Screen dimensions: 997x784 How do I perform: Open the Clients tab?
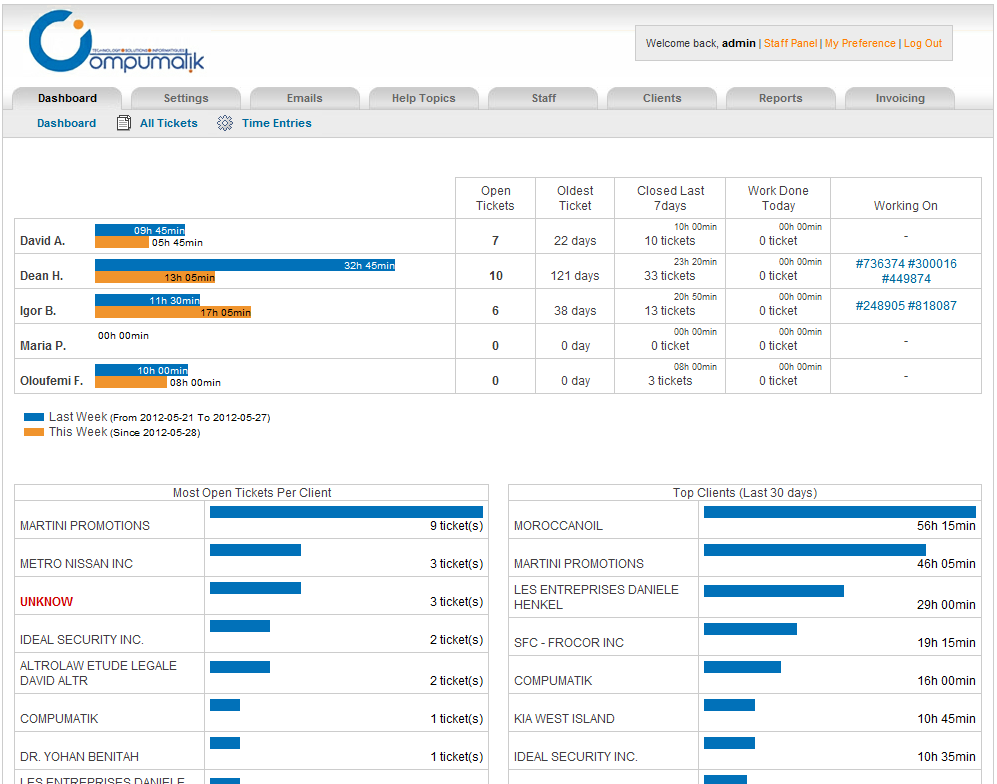pos(662,98)
